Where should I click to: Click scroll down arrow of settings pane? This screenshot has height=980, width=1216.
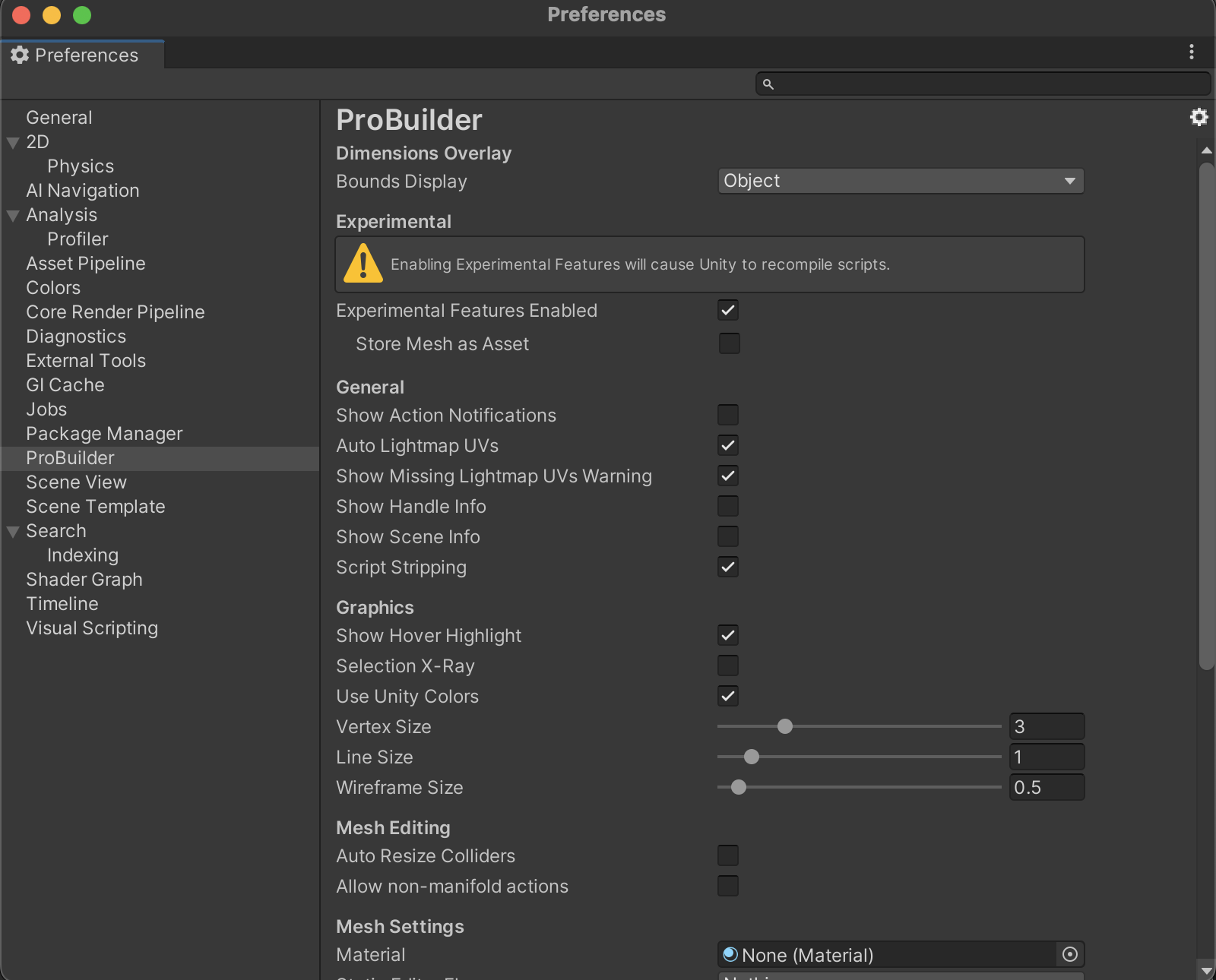(x=1206, y=970)
